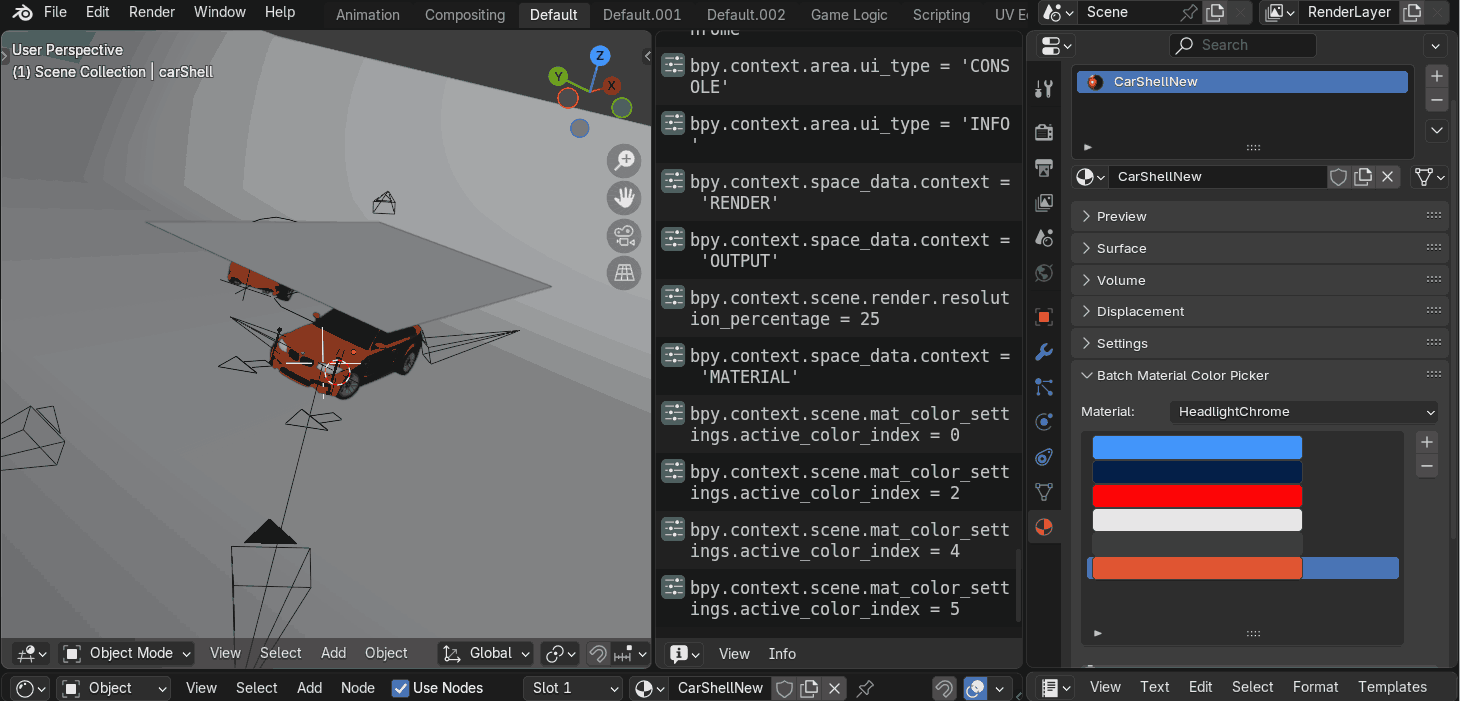The height and width of the screenshot is (701, 1460).
Task: Unlink CarShellNew material with X button
Action: pos(1387,177)
